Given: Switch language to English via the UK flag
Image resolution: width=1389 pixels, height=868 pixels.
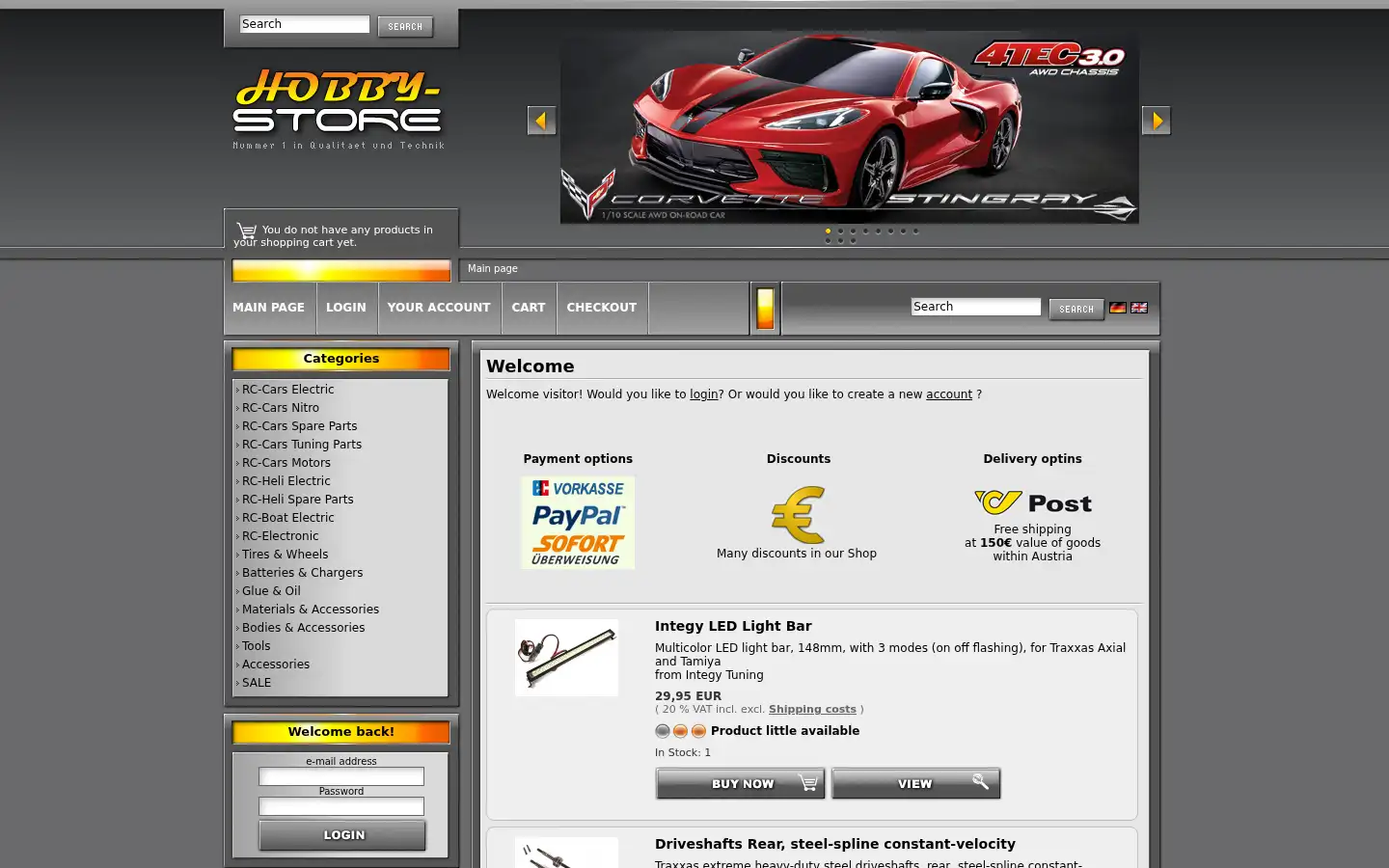Looking at the screenshot, I should point(1139,308).
